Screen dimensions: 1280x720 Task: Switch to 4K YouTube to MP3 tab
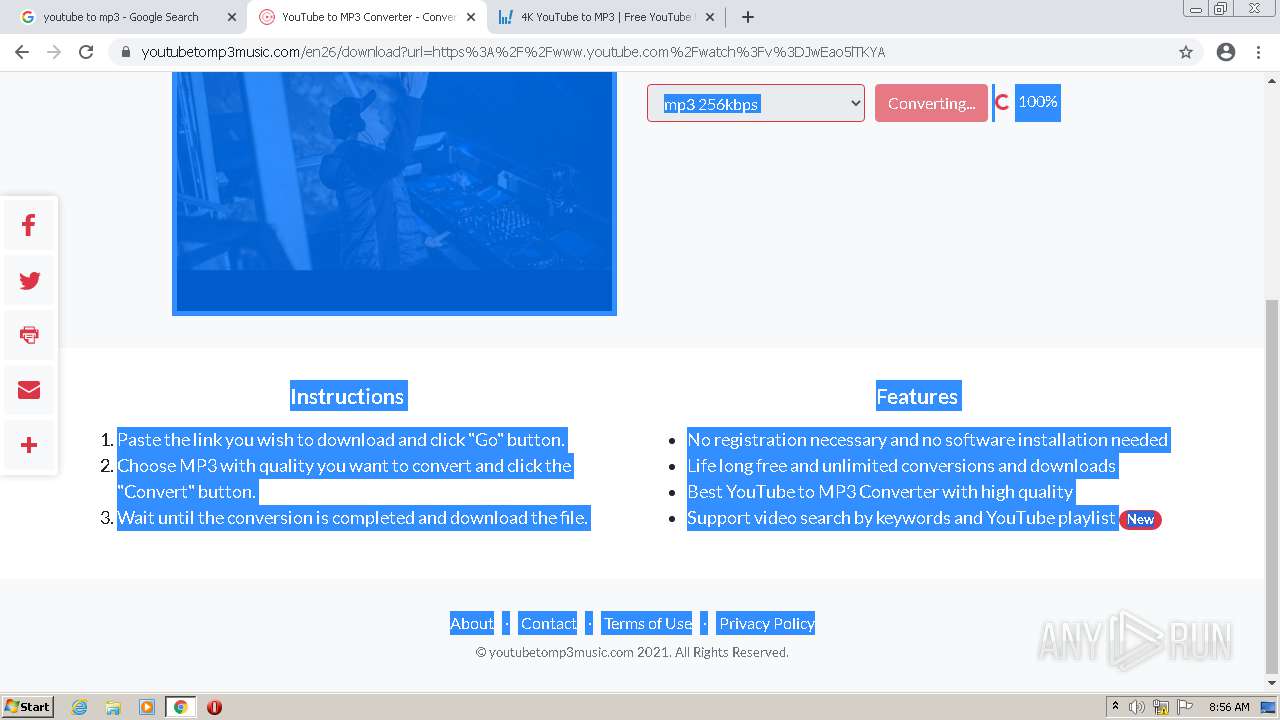[607, 17]
